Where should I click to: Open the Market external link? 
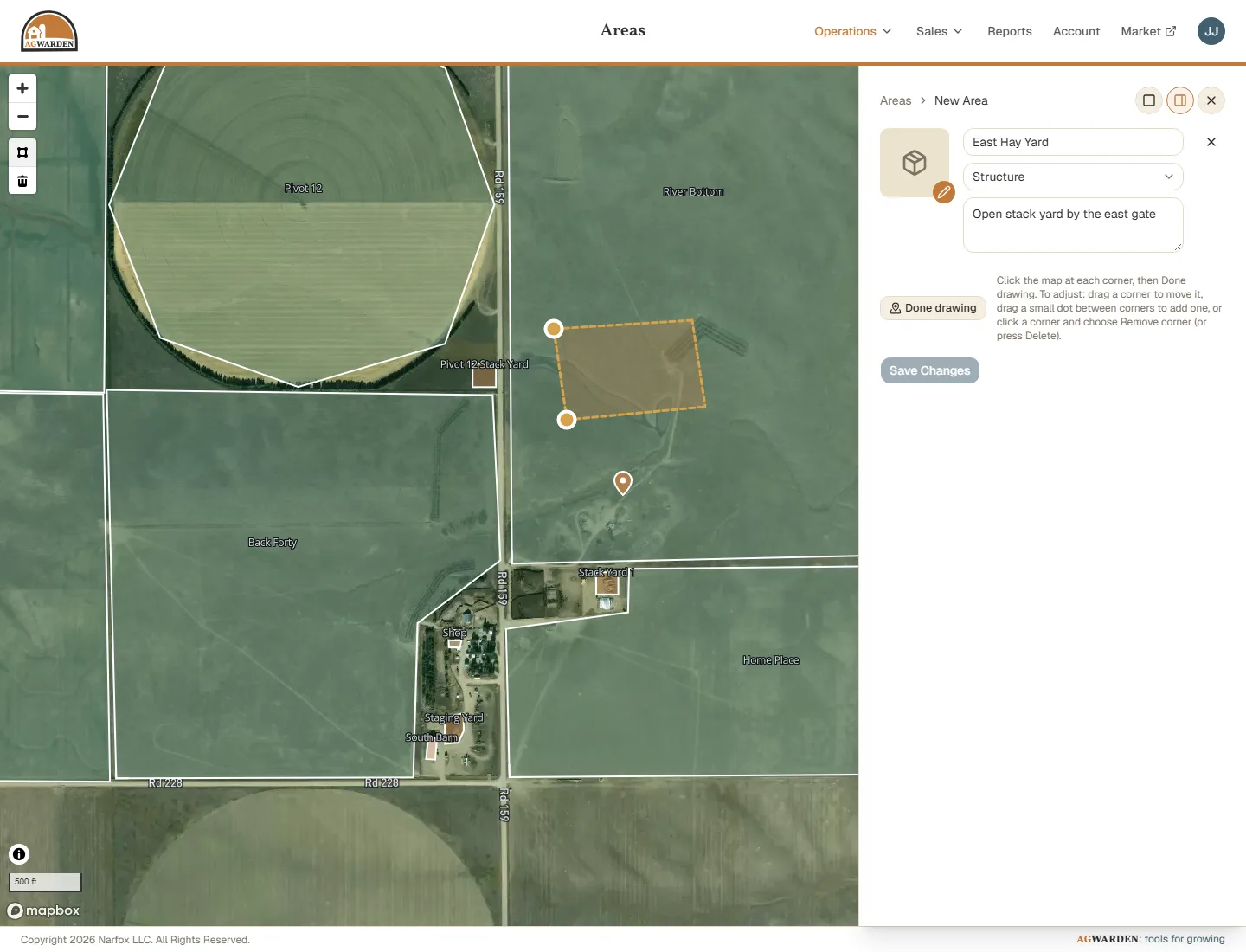coord(1148,31)
